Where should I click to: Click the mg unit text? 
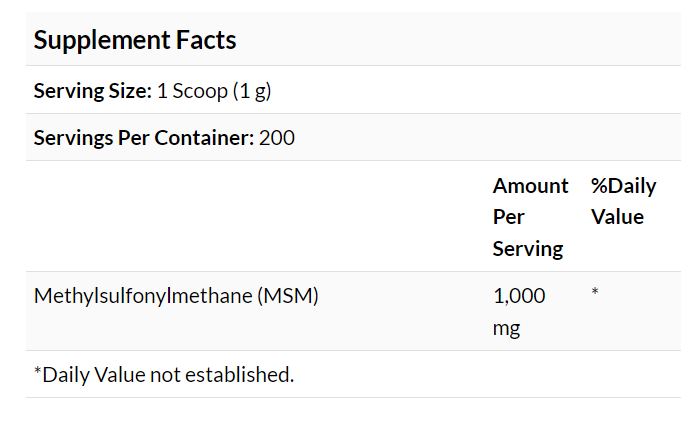tap(506, 327)
